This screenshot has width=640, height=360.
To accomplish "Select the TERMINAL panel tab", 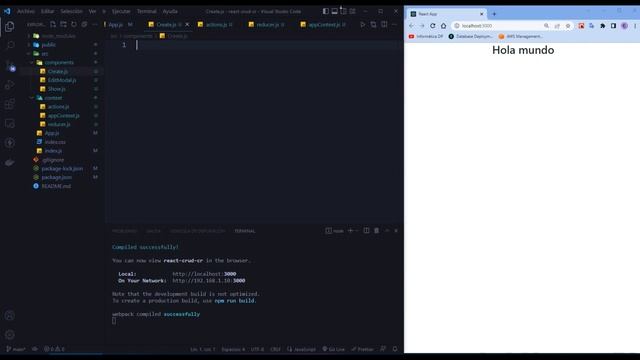I will coord(245,231).
